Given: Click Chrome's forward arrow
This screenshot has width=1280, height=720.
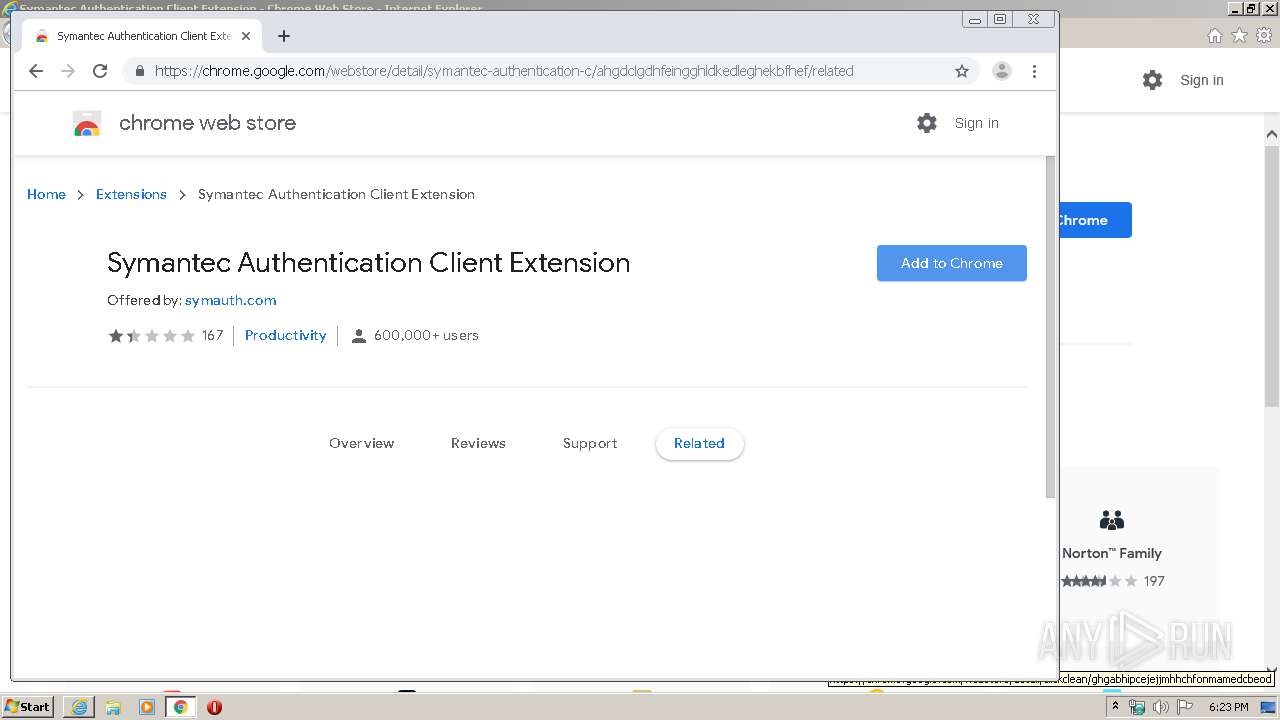Looking at the screenshot, I should 68,71.
